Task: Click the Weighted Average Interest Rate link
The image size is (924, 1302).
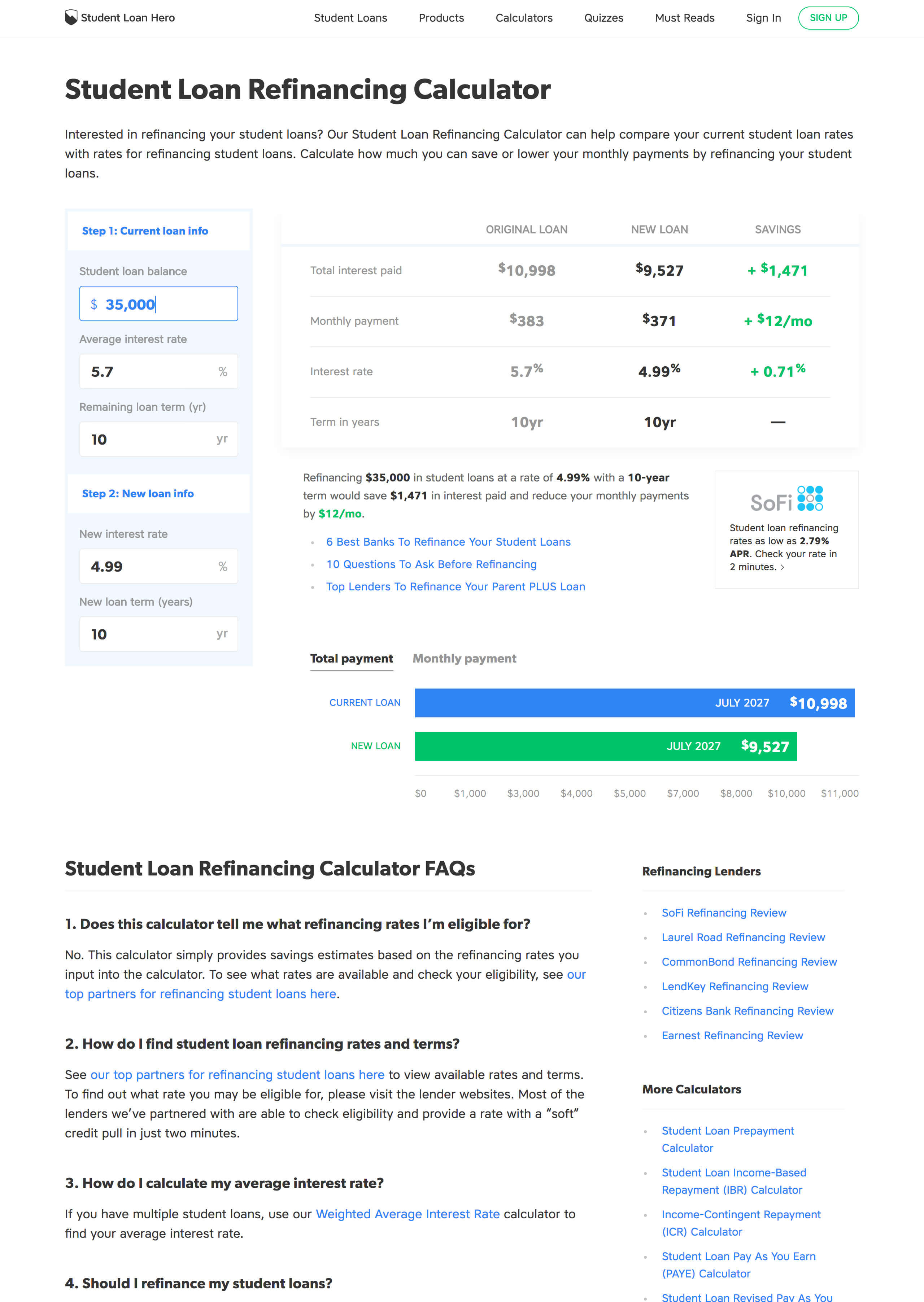Action: point(407,1214)
